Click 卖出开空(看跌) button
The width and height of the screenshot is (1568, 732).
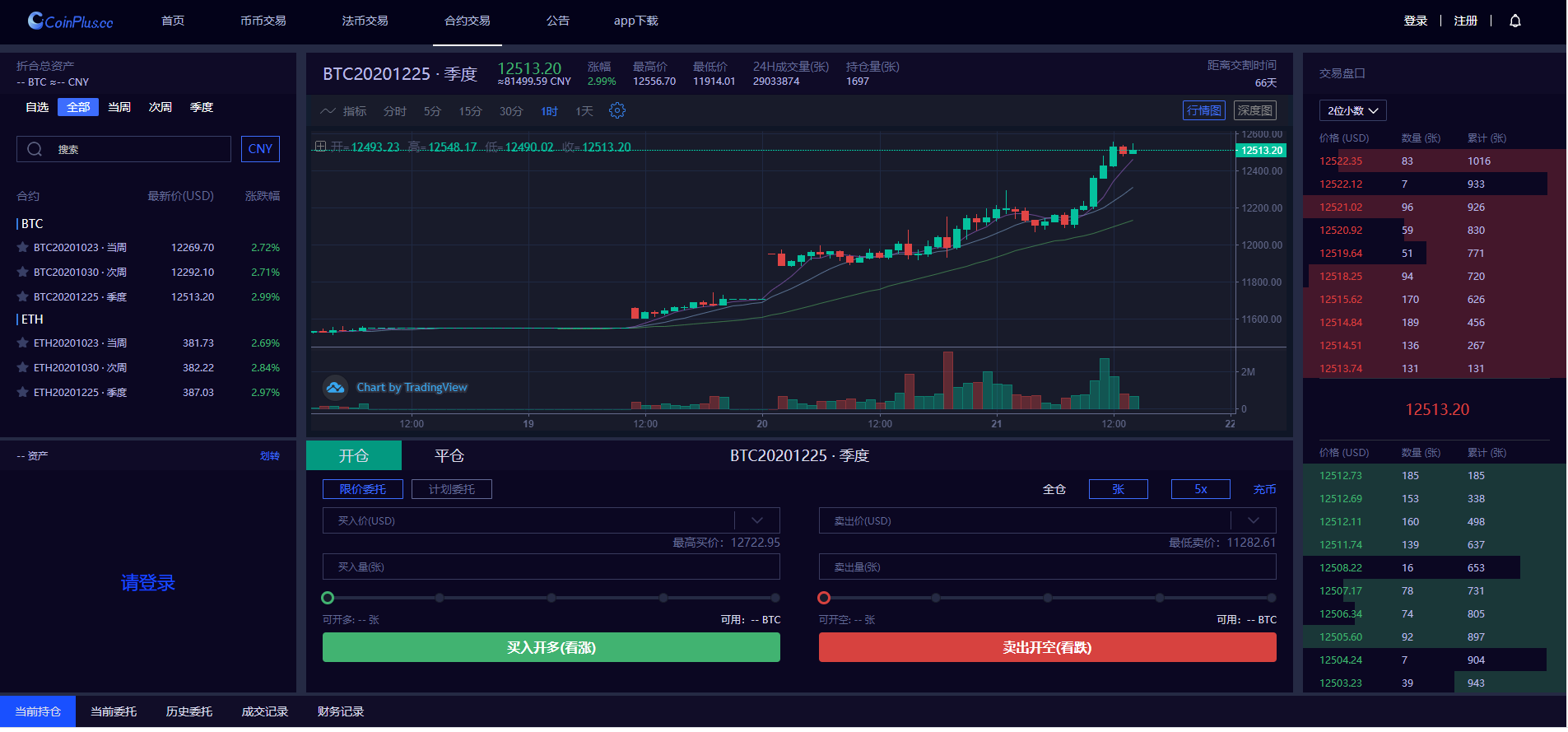1047,647
